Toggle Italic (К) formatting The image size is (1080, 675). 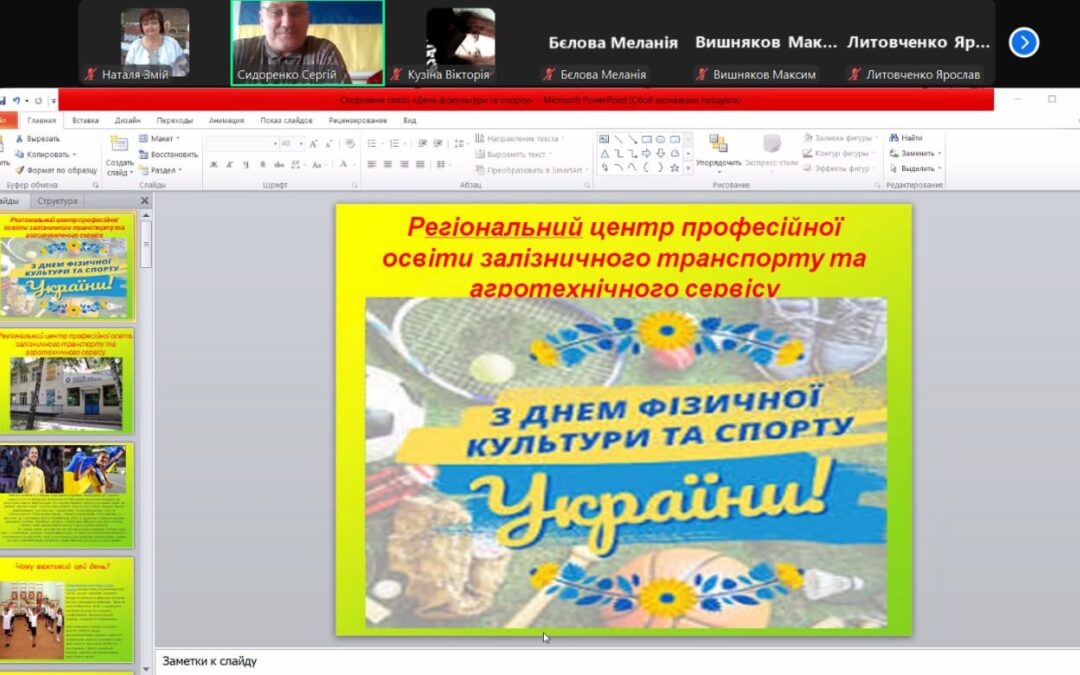229,165
